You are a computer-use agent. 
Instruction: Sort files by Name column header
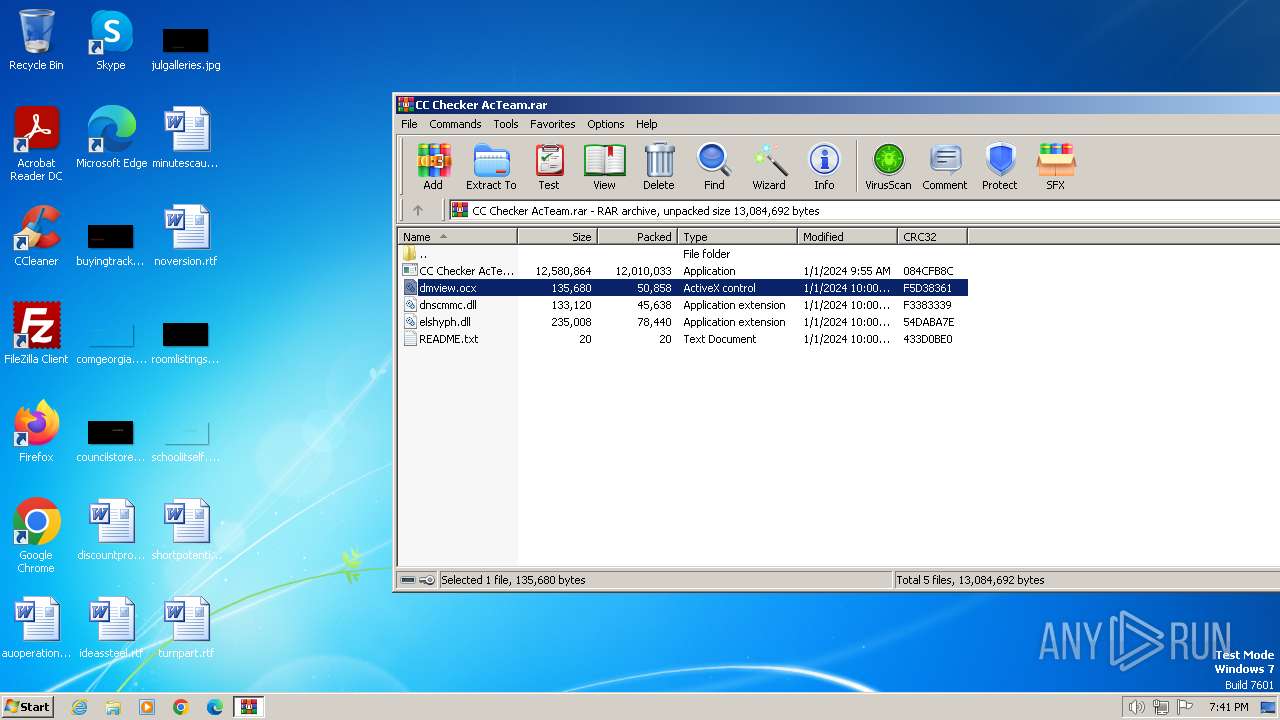458,237
